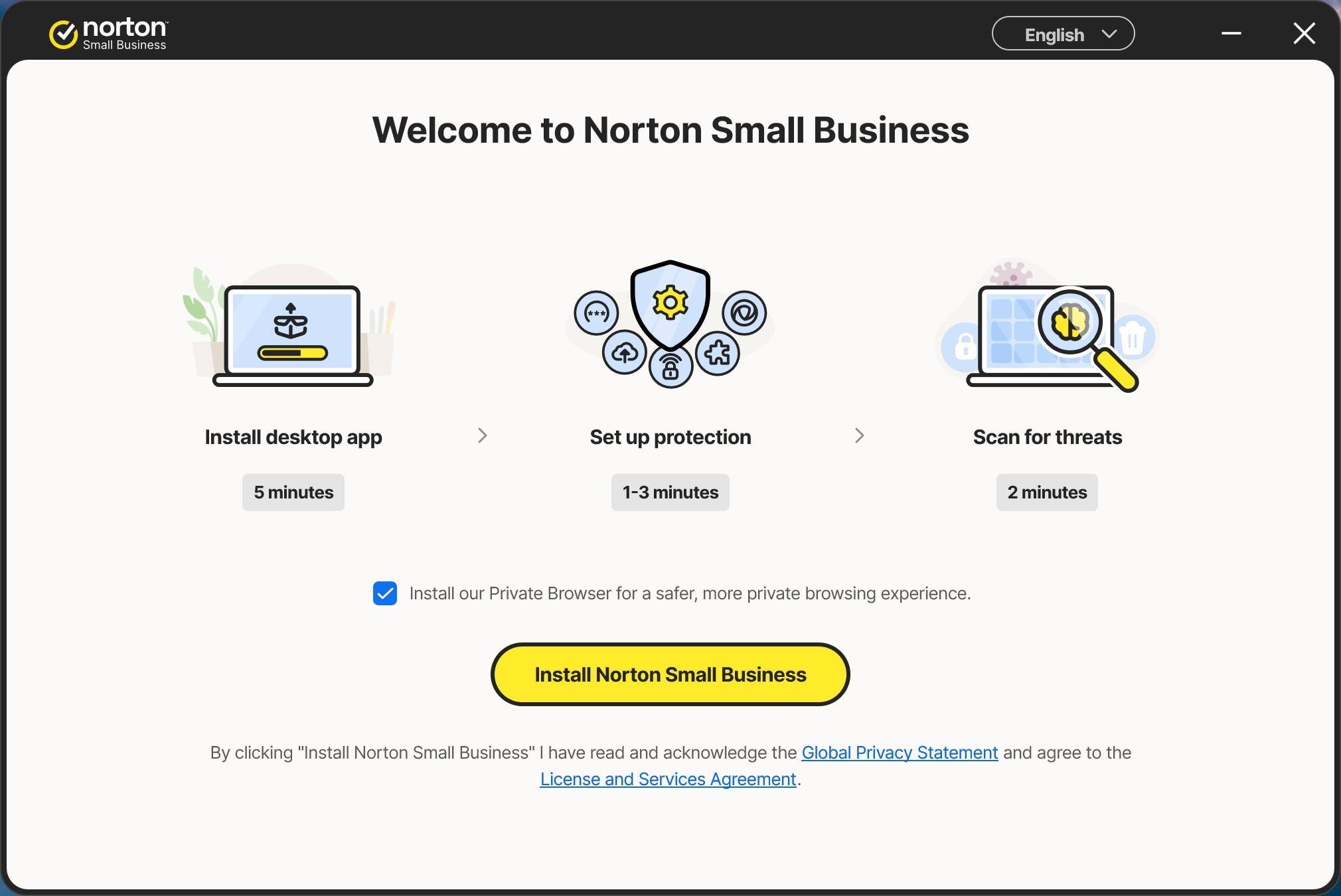Click the chevron after Set up protection
Image resolution: width=1341 pixels, height=896 pixels.
pyautogui.click(x=859, y=436)
